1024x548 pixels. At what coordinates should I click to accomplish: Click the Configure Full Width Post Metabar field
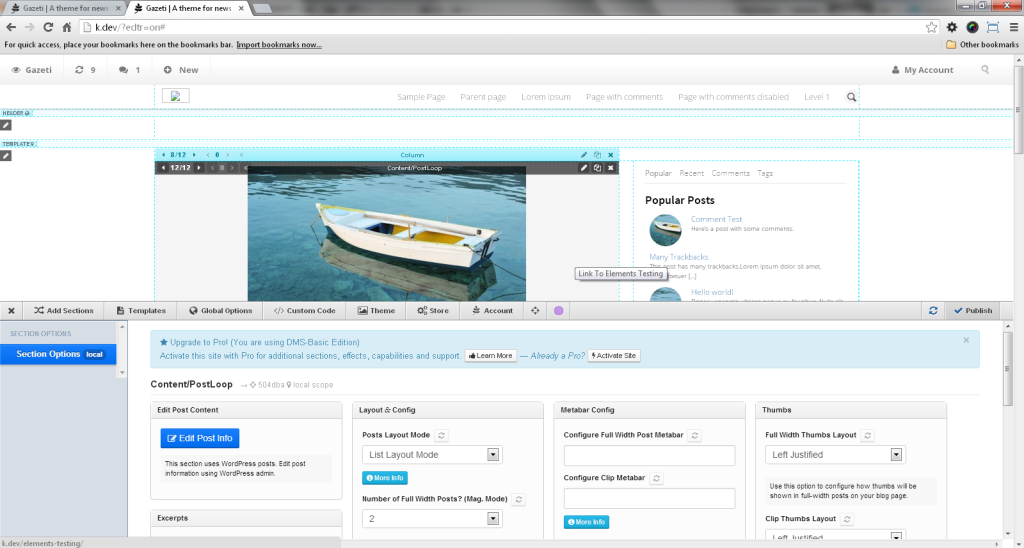649,455
